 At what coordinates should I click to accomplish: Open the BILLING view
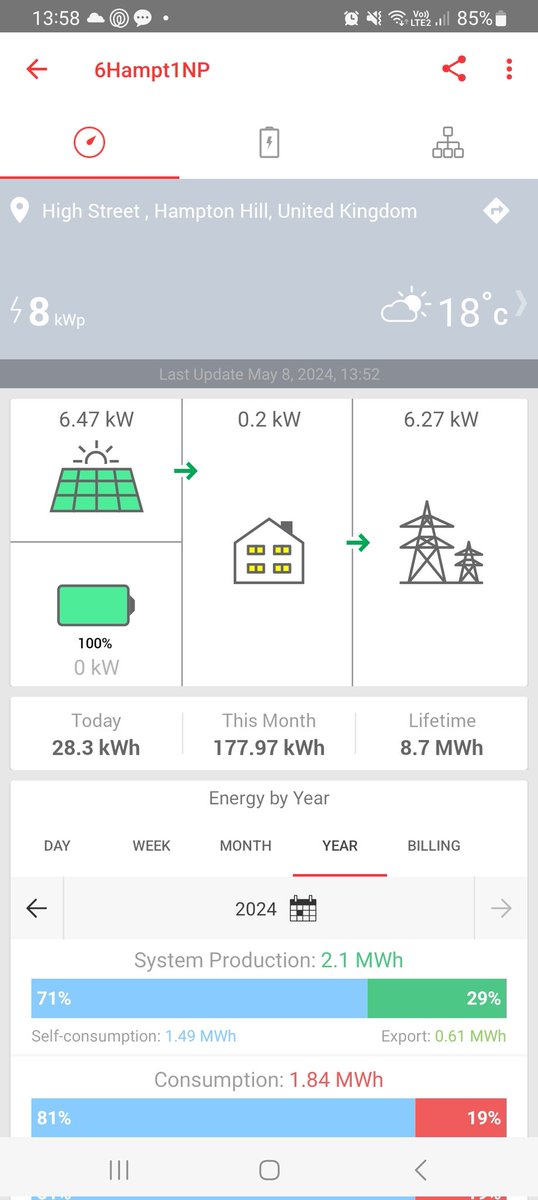pyautogui.click(x=434, y=846)
